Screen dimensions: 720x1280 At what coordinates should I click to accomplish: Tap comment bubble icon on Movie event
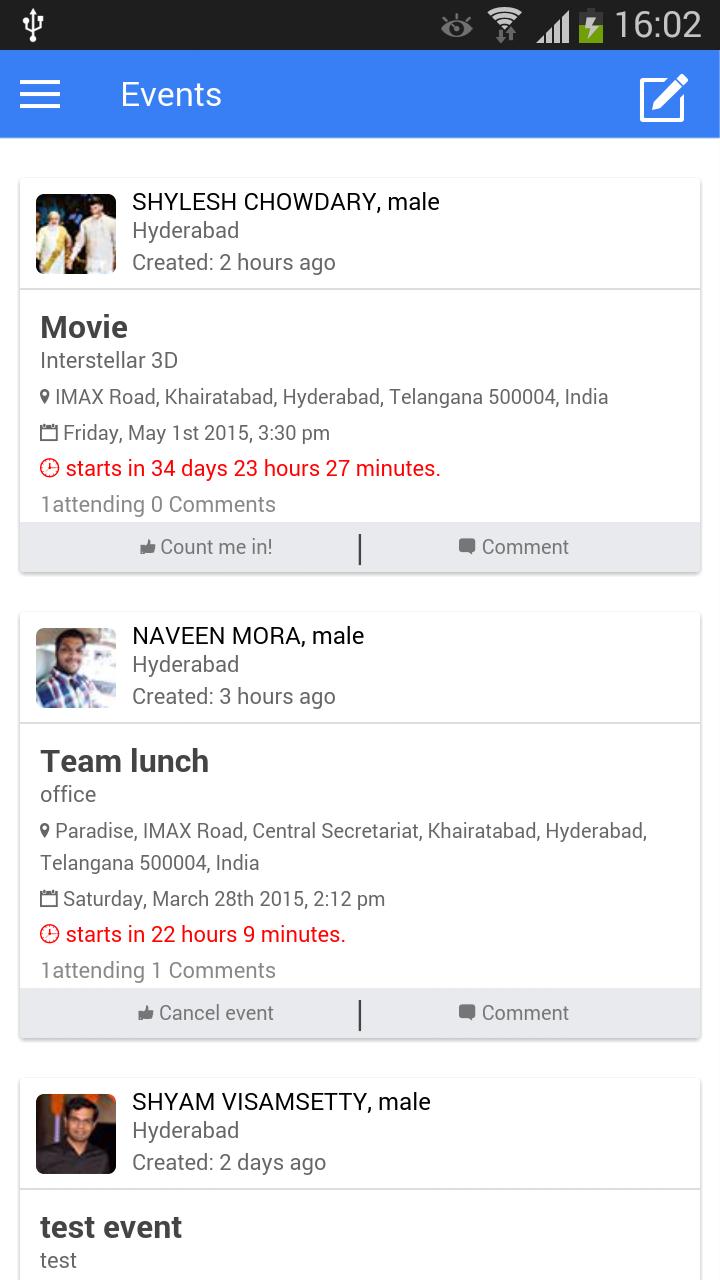point(467,546)
